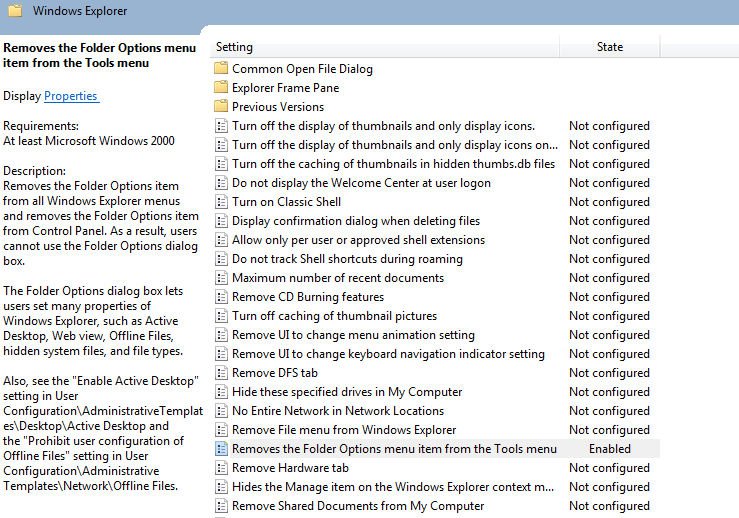This screenshot has width=739, height=518.
Task: Select 'Remove File menu from Windows Explorer' setting
Action: point(344,430)
